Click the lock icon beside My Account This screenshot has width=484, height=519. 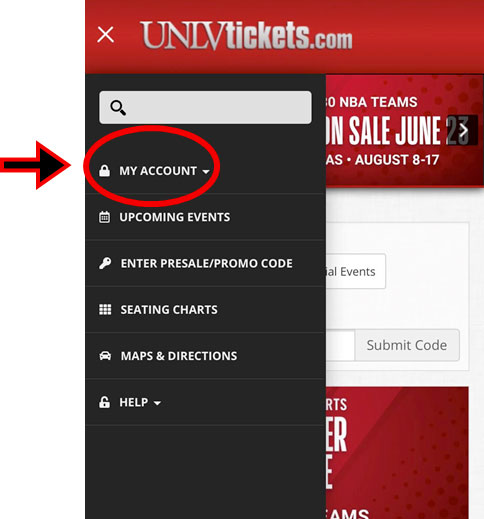tap(104, 170)
